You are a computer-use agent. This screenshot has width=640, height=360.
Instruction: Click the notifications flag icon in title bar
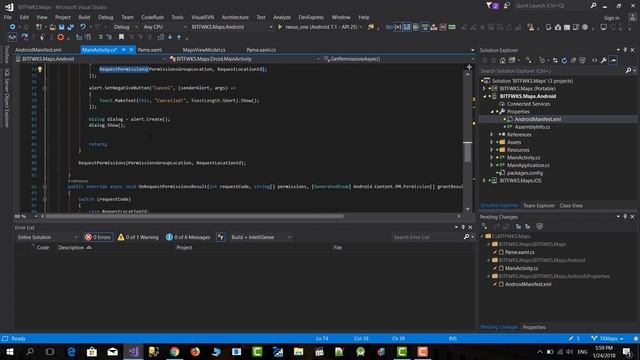[x=492, y=6]
